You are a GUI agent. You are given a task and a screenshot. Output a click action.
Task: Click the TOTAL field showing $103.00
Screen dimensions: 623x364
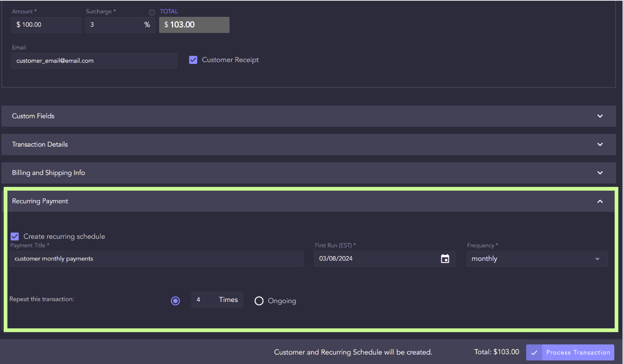point(194,25)
